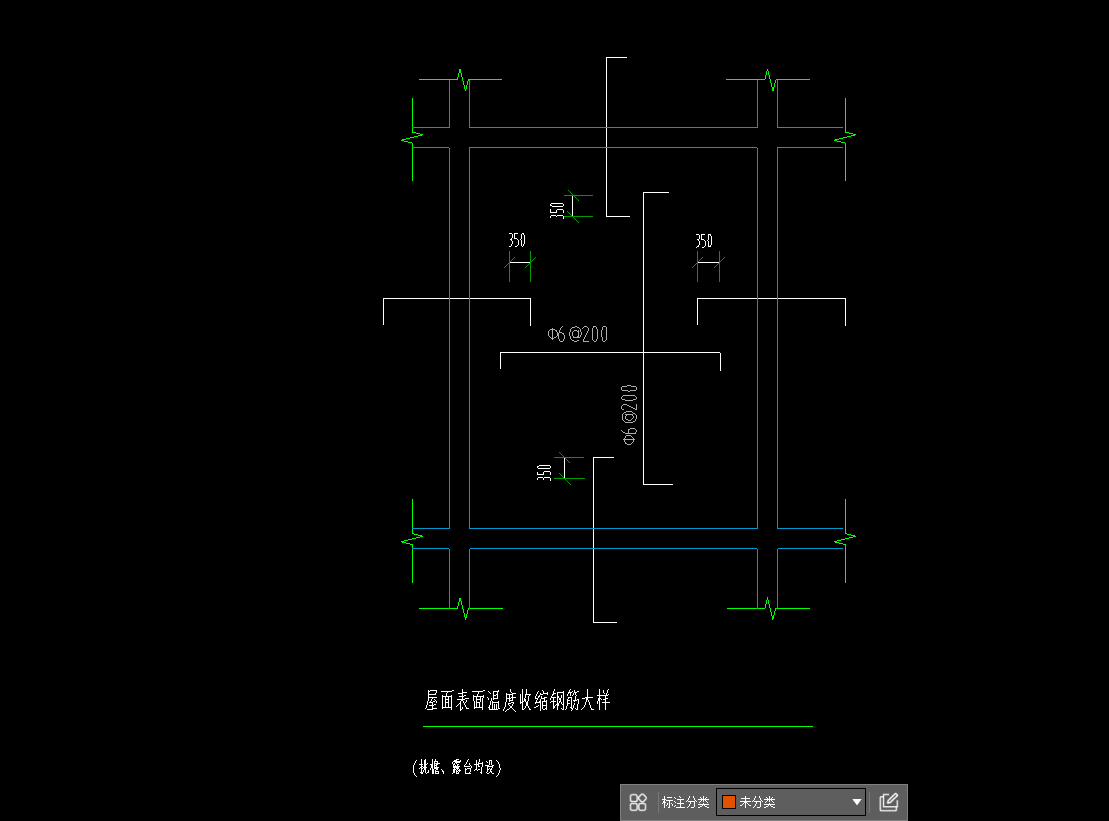Image resolution: width=1109 pixels, height=821 pixels.
Task: Select the vertical Φ6@200 rebar label
Action: pos(629,415)
